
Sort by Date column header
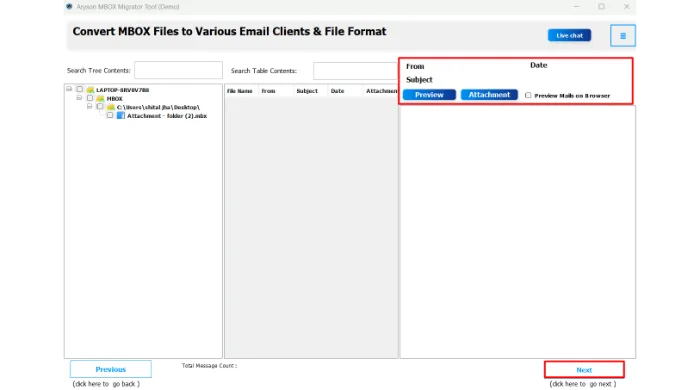point(345,91)
